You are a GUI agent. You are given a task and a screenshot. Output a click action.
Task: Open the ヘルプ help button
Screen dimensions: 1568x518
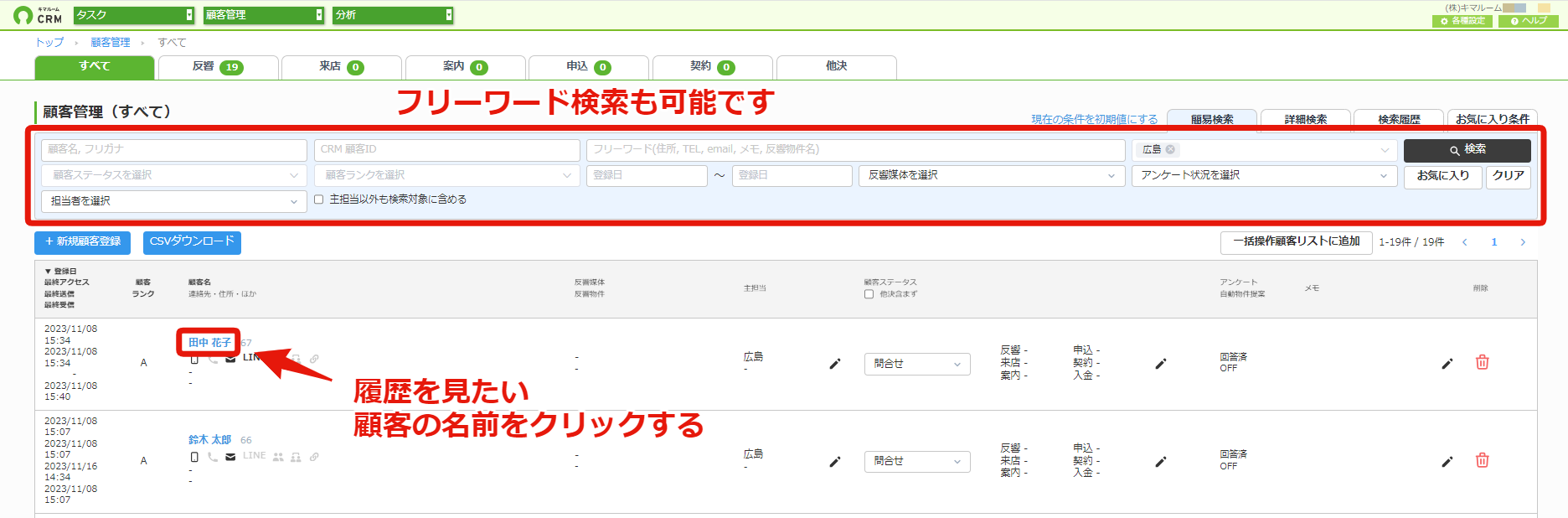(x=1529, y=21)
